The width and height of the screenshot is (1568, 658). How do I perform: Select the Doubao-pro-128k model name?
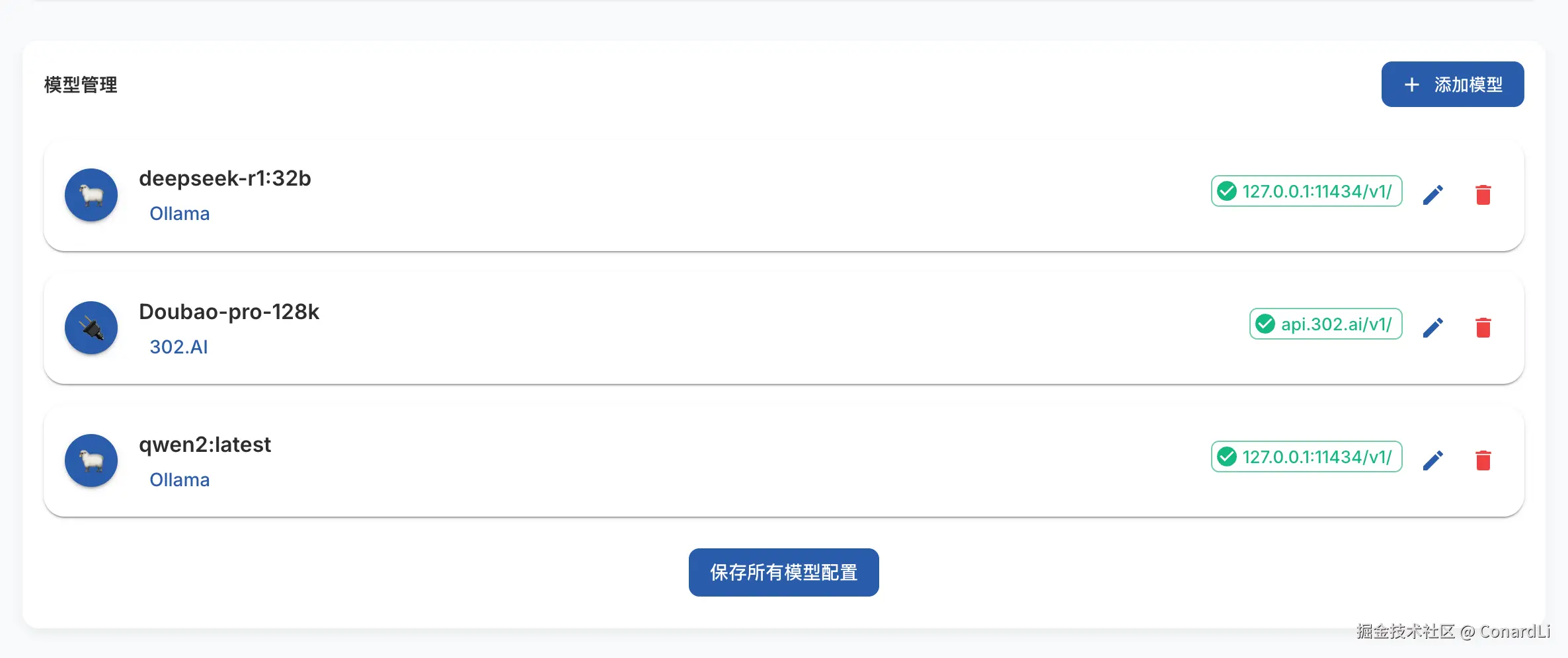coord(229,312)
